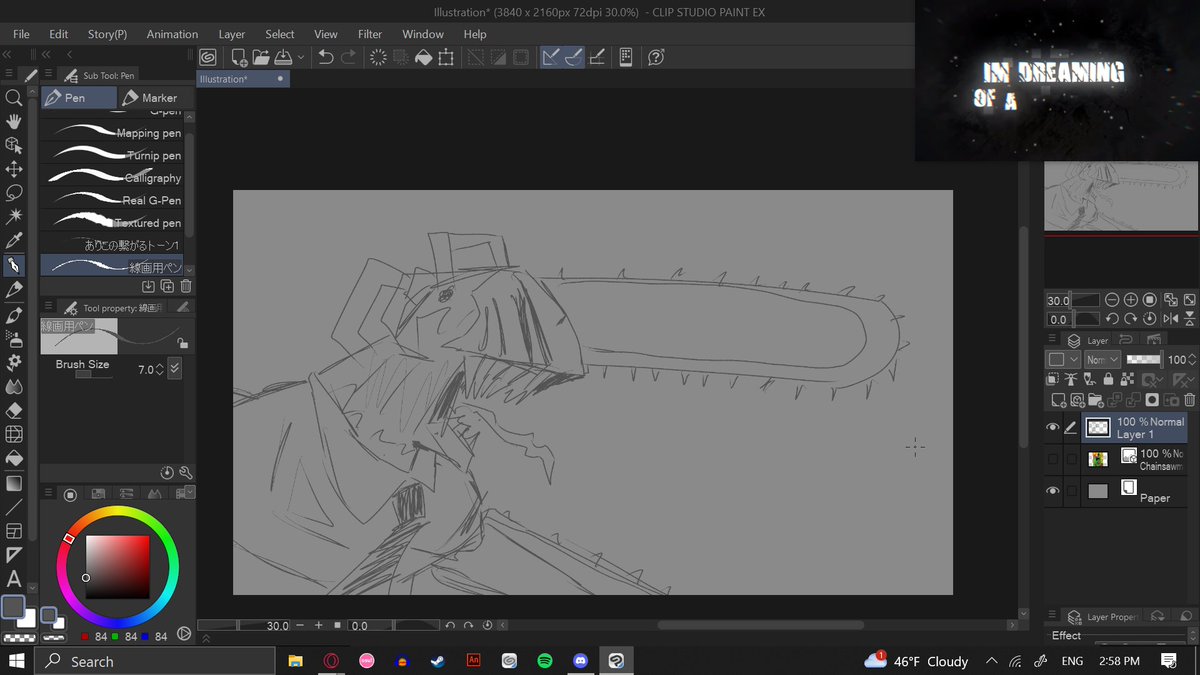Choose the Turnip pen brush

point(112,155)
